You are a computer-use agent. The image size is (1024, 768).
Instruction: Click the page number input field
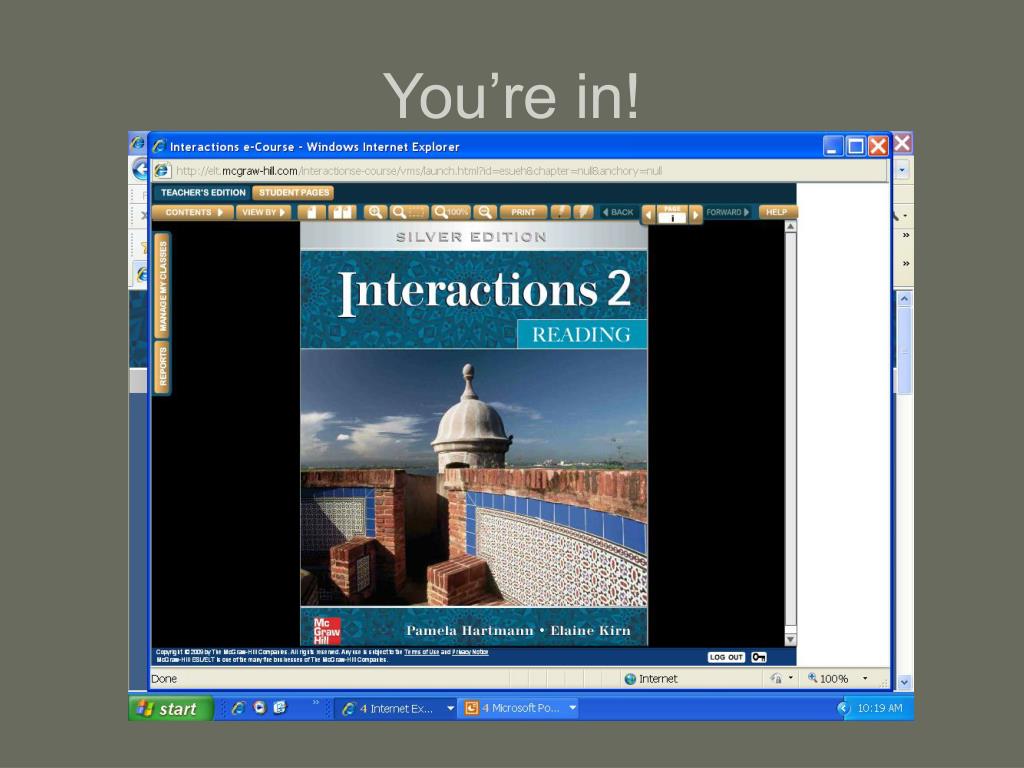(x=672, y=218)
